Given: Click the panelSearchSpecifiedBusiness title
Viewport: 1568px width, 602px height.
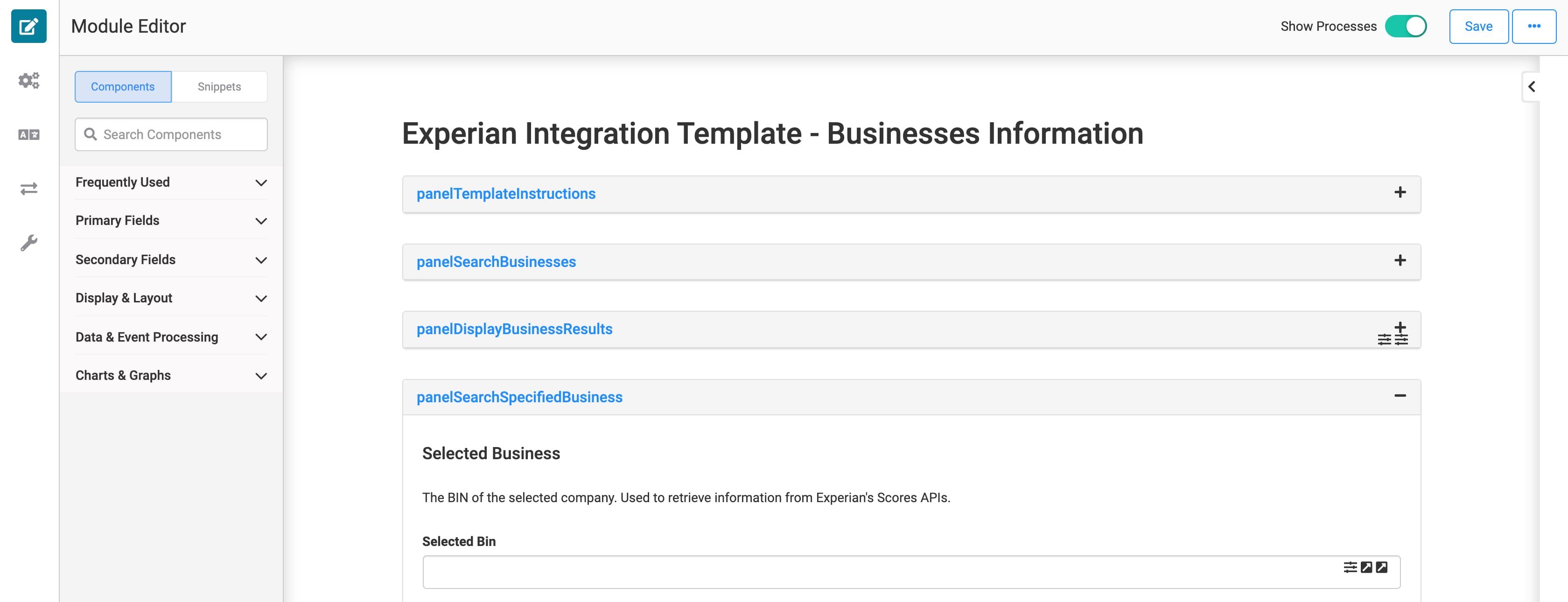Looking at the screenshot, I should pyautogui.click(x=519, y=397).
